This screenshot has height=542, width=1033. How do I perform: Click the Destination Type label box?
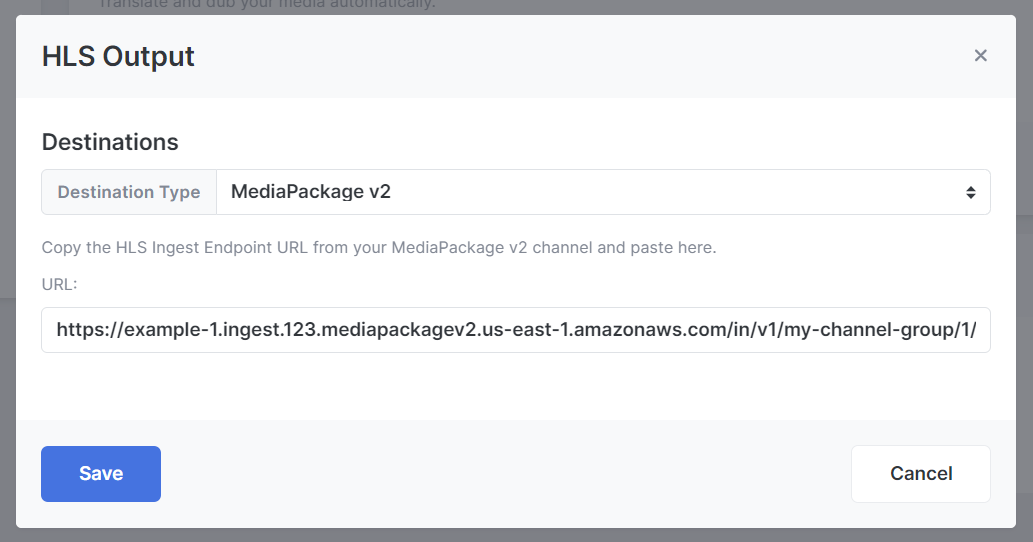tap(129, 192)
